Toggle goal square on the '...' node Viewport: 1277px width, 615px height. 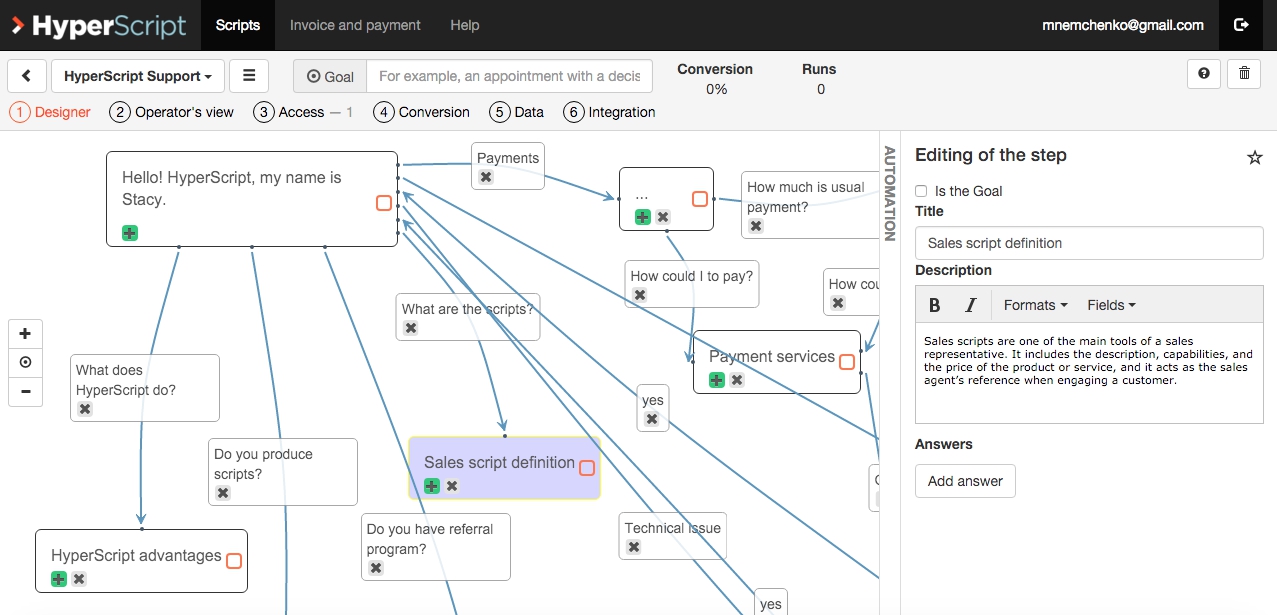700,199
